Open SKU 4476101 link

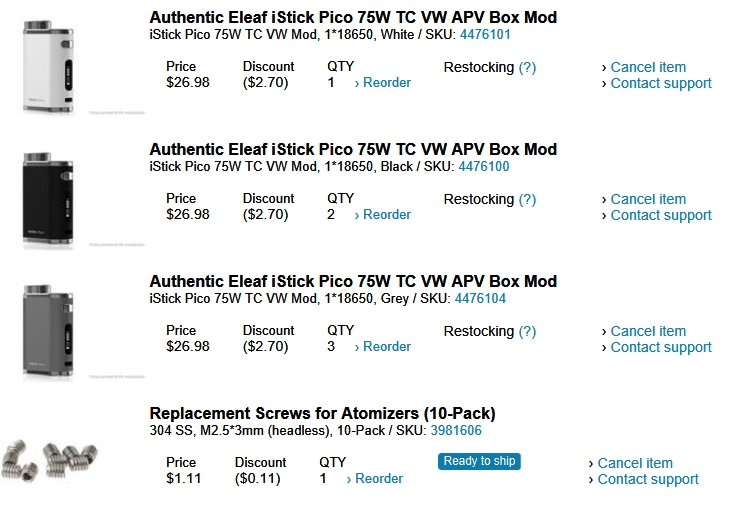[x=484, y=35]
